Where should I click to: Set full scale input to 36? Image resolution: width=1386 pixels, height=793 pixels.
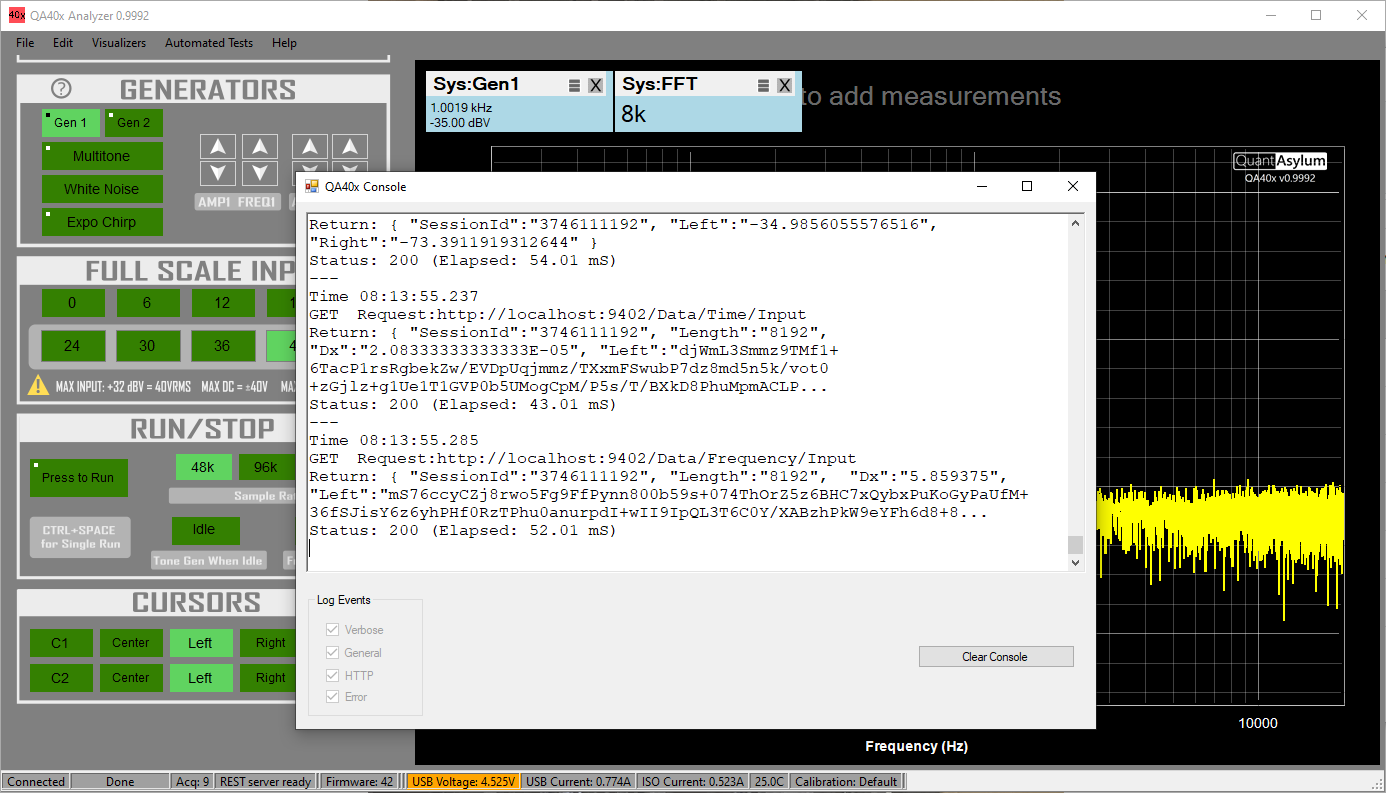pyautogui.click(x=222, y=346)
